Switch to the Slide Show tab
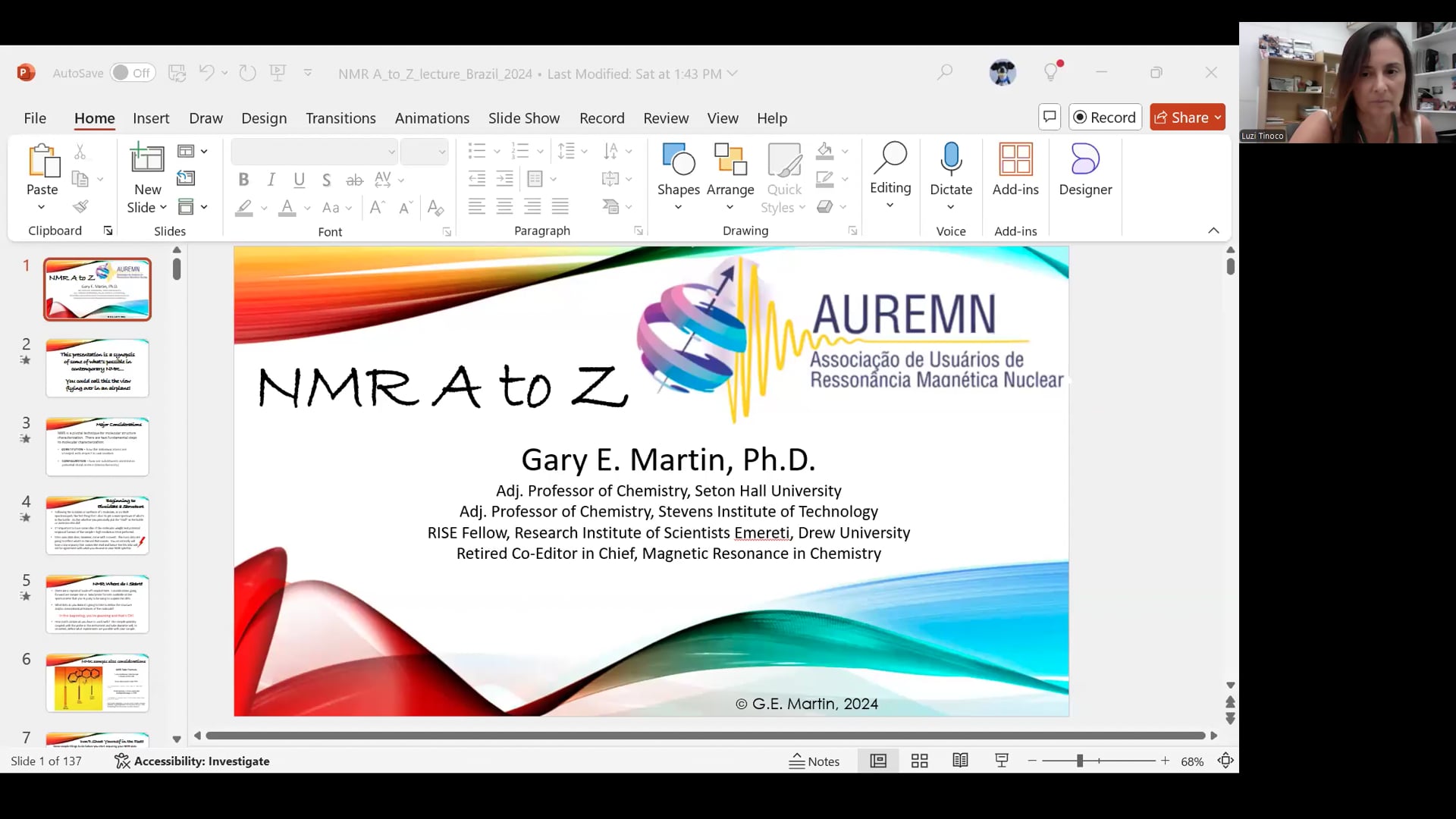 pos(524,118)
